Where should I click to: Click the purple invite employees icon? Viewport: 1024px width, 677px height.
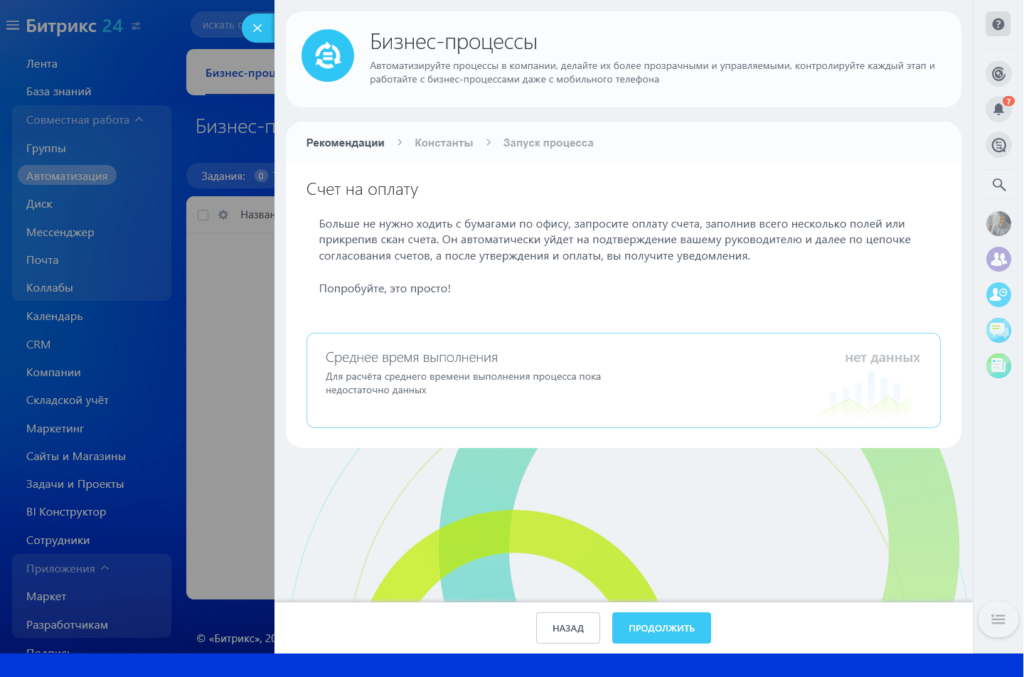[x=998, y=258]
